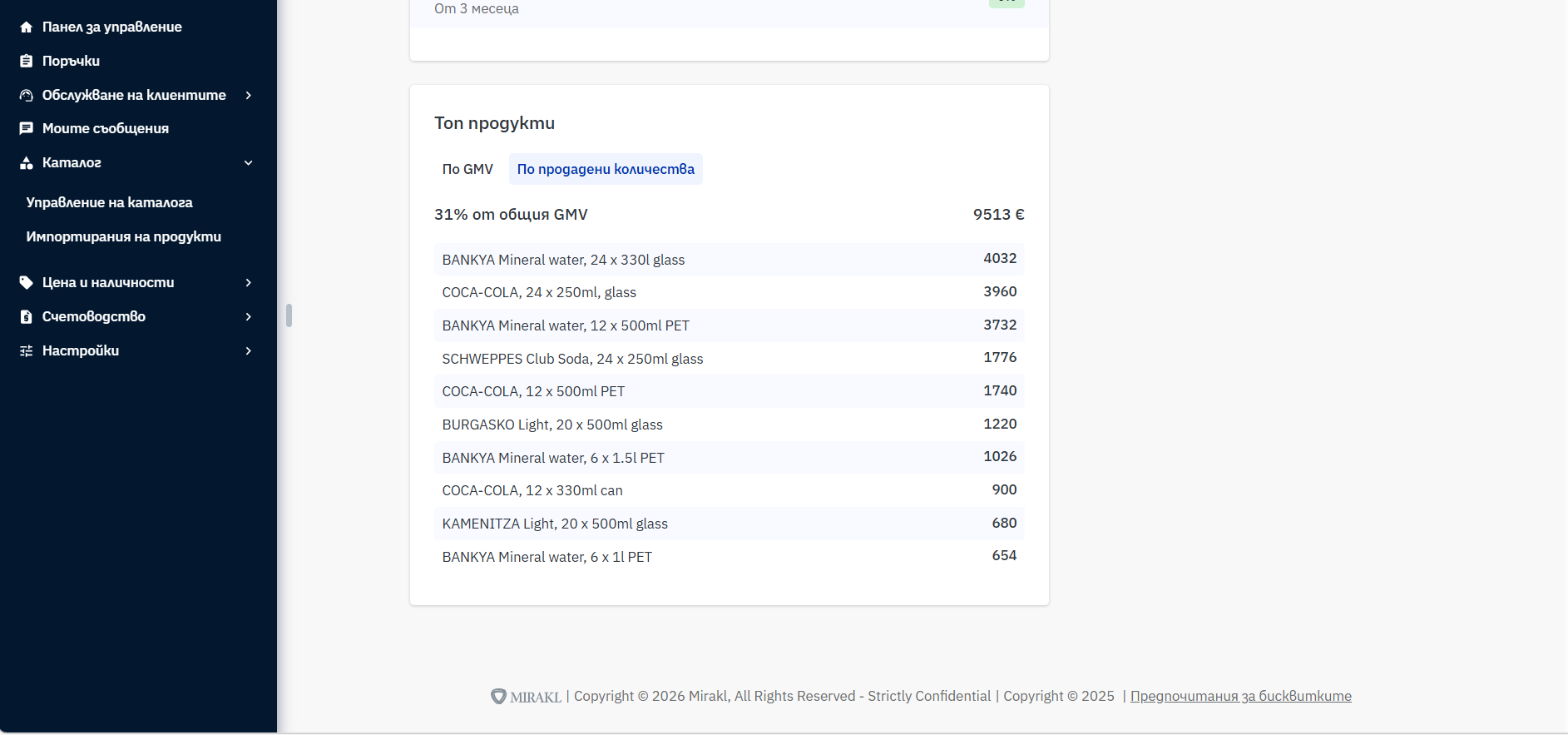Open Предпочитания за бисквитките link
The image size is (1568, 735).
click(x=1240, y=696)
